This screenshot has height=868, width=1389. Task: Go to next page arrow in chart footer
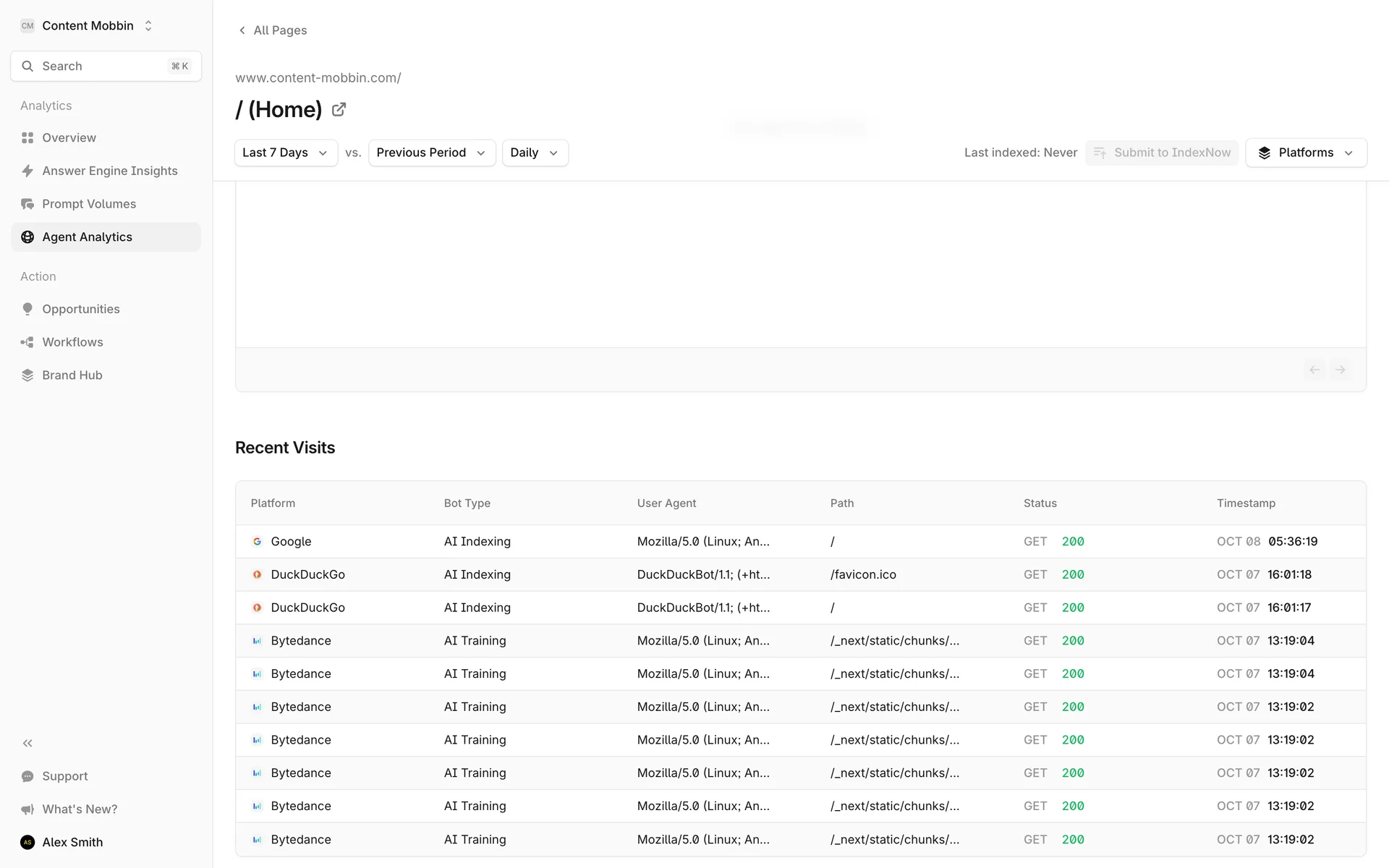[1340, 370]
